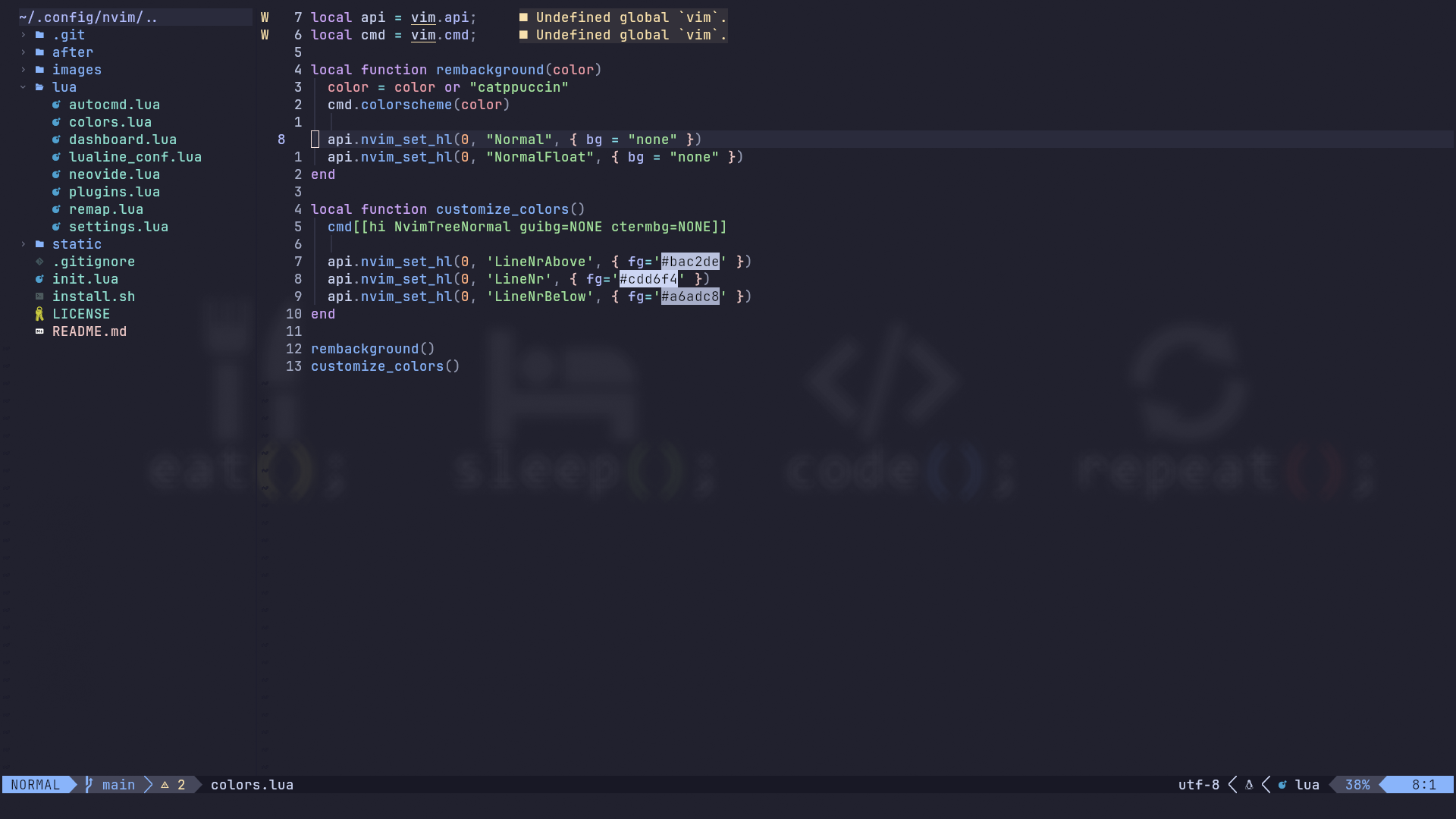
Task: Expand the static folder
Action: pos(24,244)
